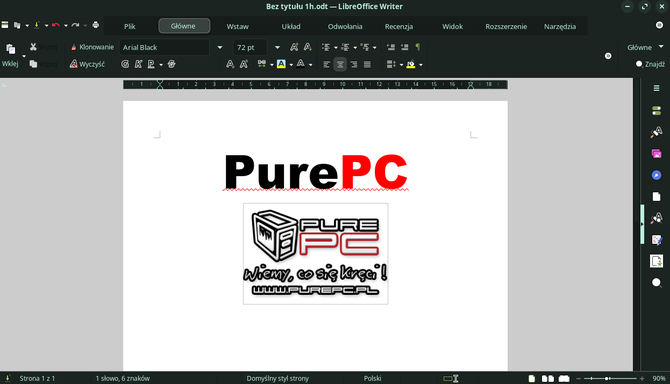
Task: Open the line spacing dropdown arrow
Action: point(401,65)
